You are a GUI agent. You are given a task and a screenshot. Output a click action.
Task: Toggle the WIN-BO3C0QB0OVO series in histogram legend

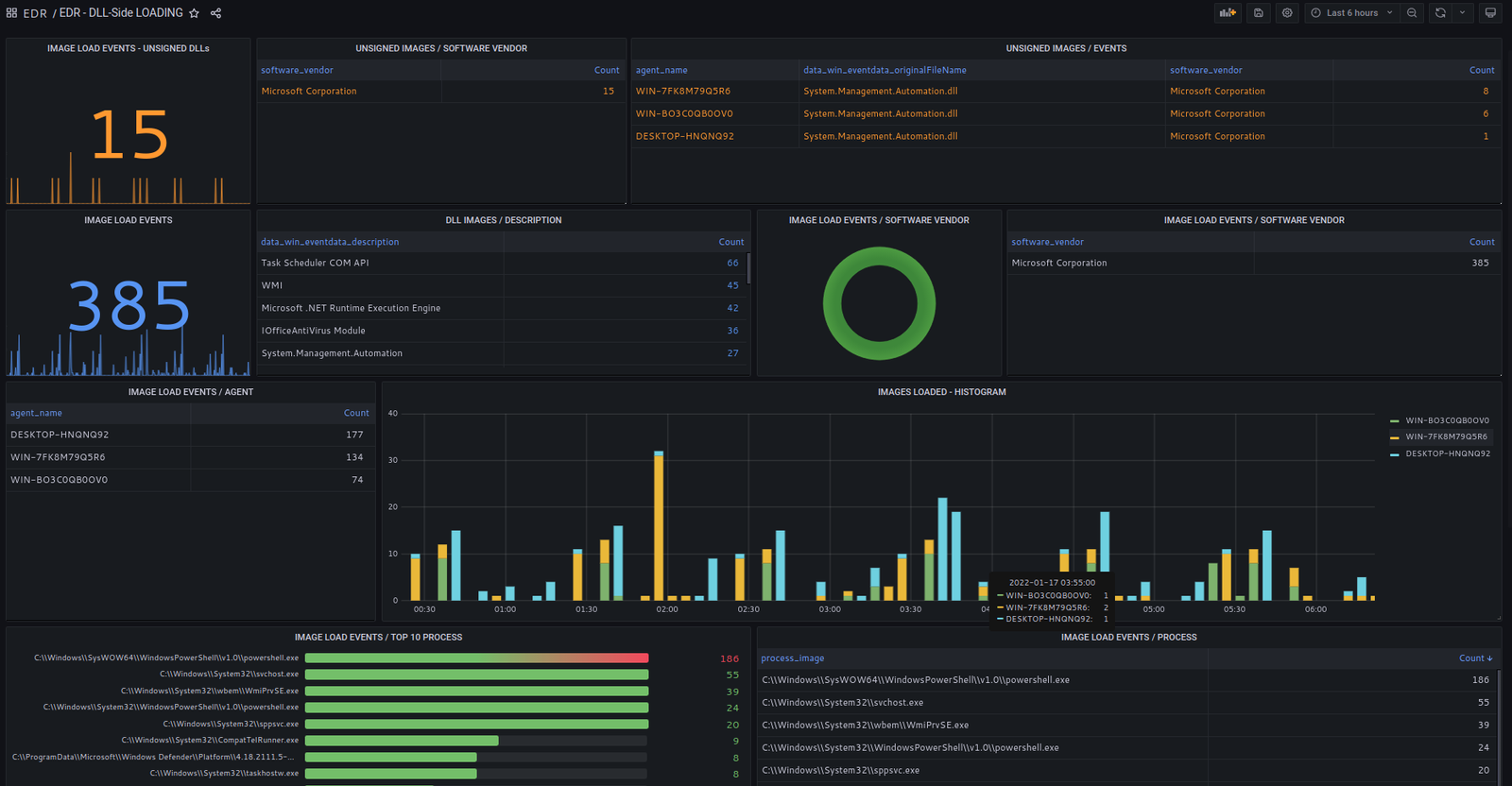pos(1447,420)
